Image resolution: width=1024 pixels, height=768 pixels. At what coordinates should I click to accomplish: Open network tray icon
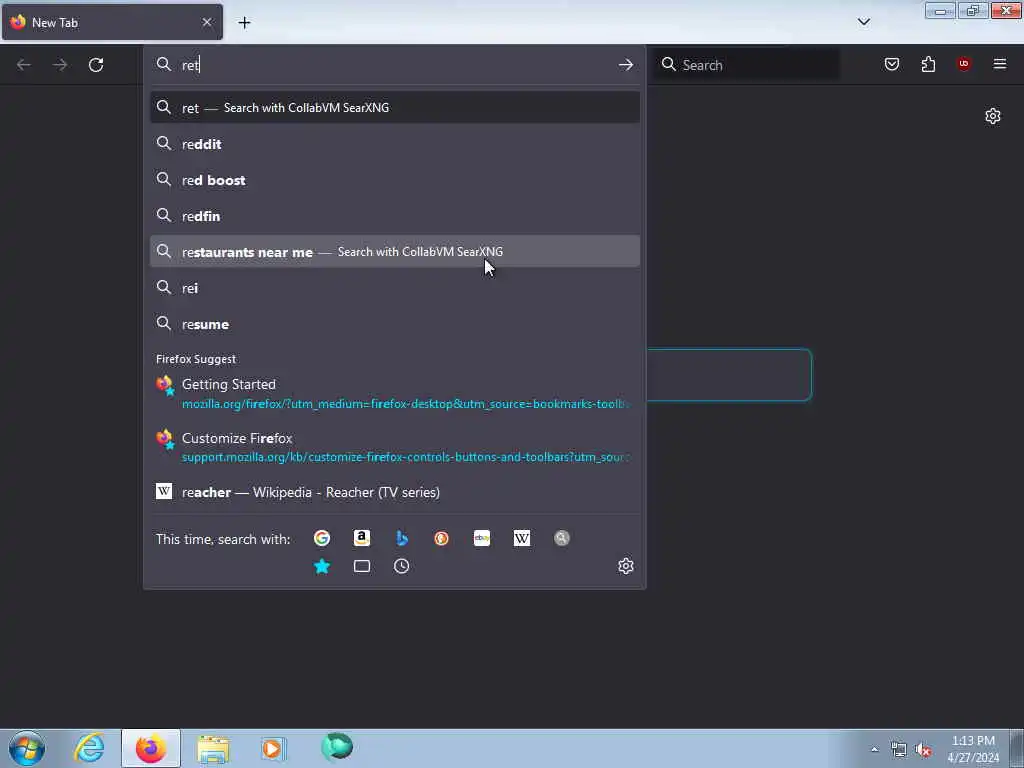click(x=899, y=750)
